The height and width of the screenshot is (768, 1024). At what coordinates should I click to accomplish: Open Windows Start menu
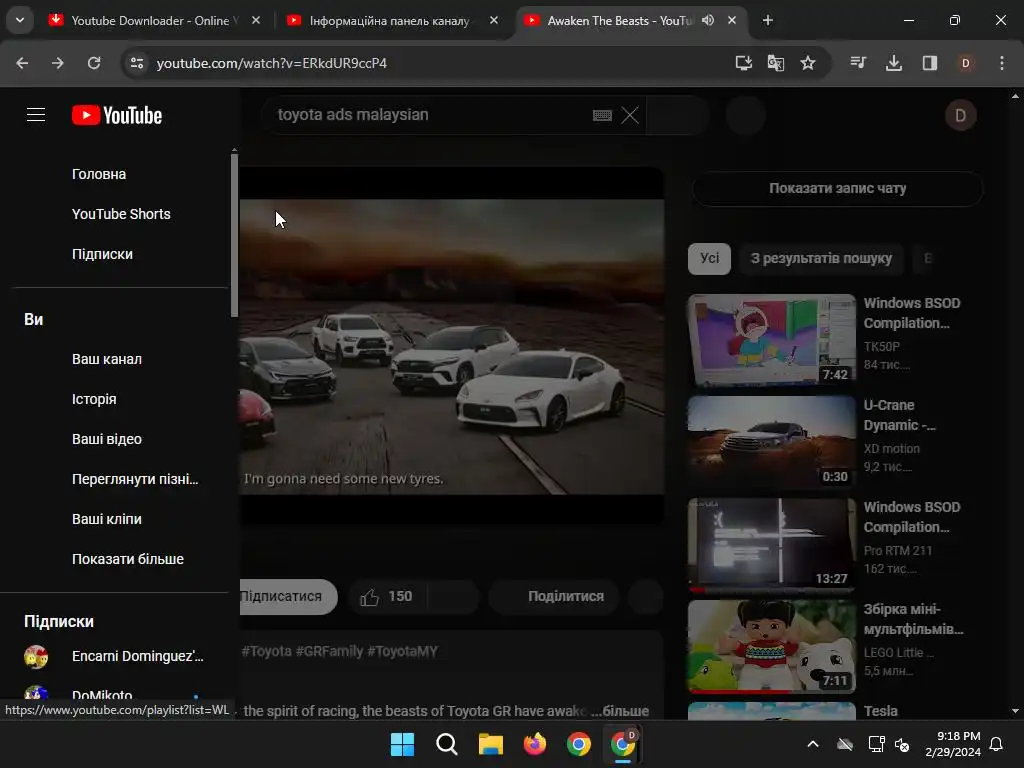[x=402, y=744]
